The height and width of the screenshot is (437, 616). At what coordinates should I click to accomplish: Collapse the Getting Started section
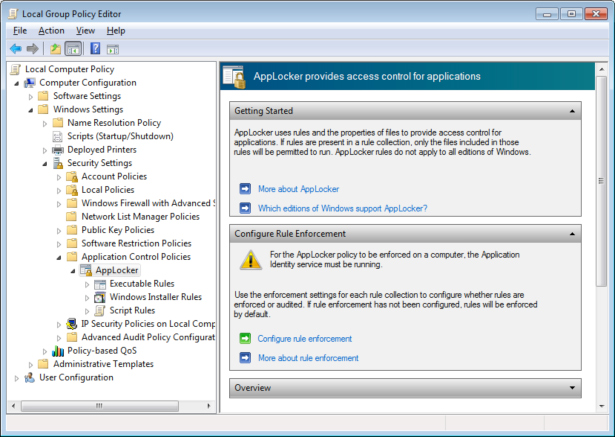click(x=572, y=111)
